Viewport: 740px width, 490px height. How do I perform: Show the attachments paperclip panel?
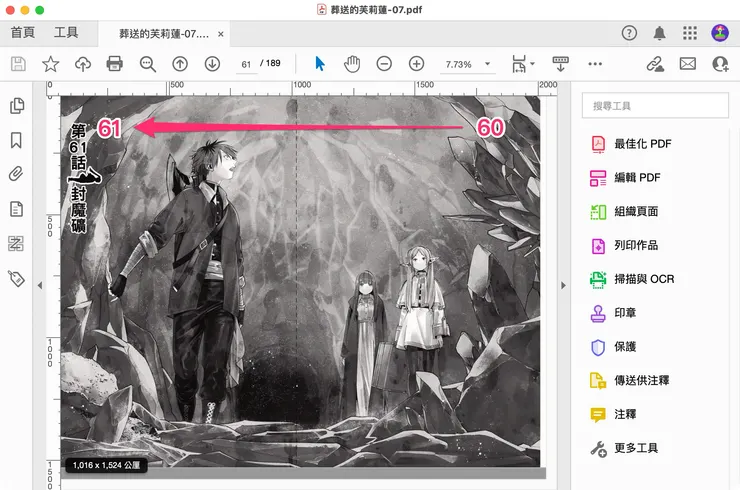(16, 174)
